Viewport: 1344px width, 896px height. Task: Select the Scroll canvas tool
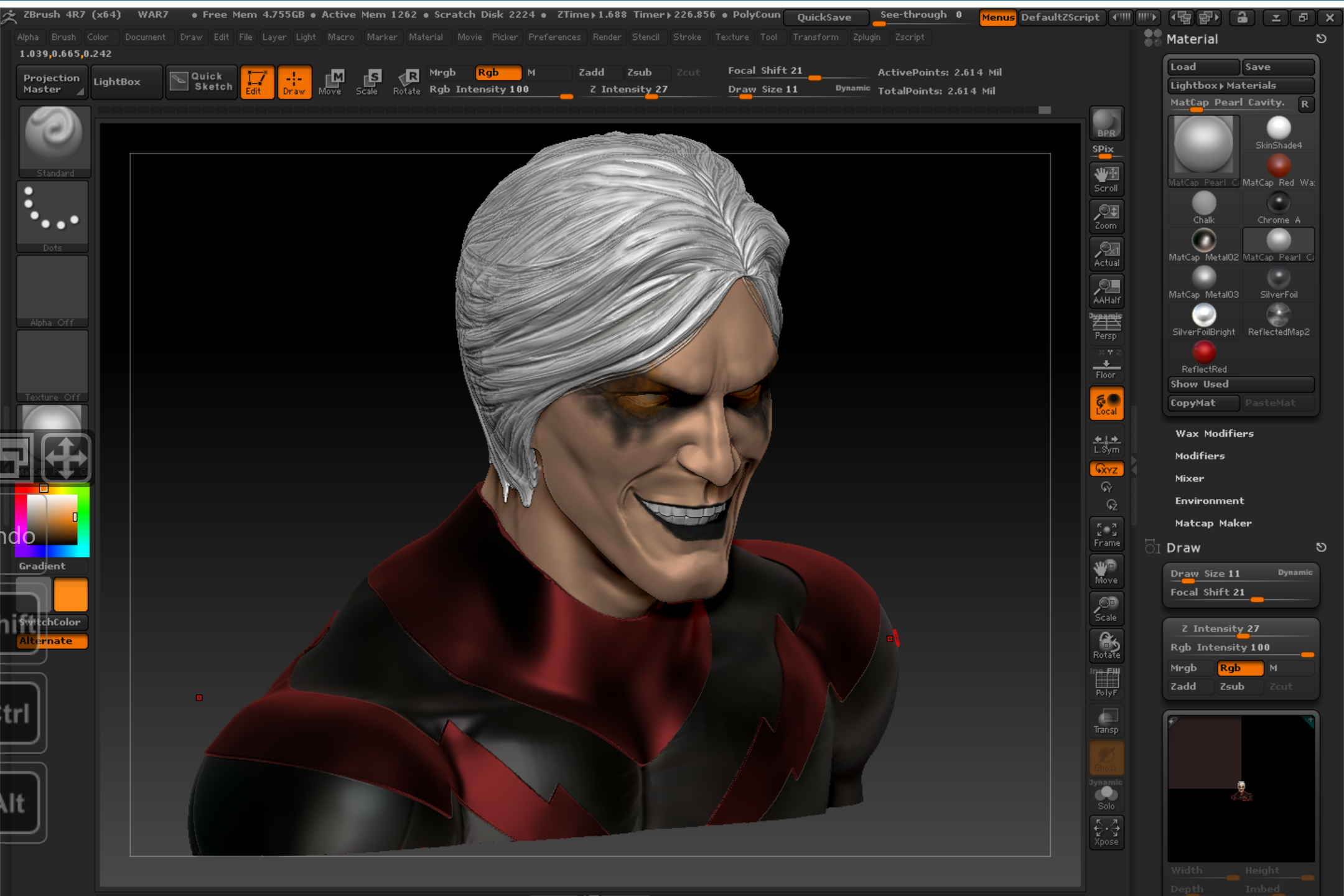[x=1106, y=179]
